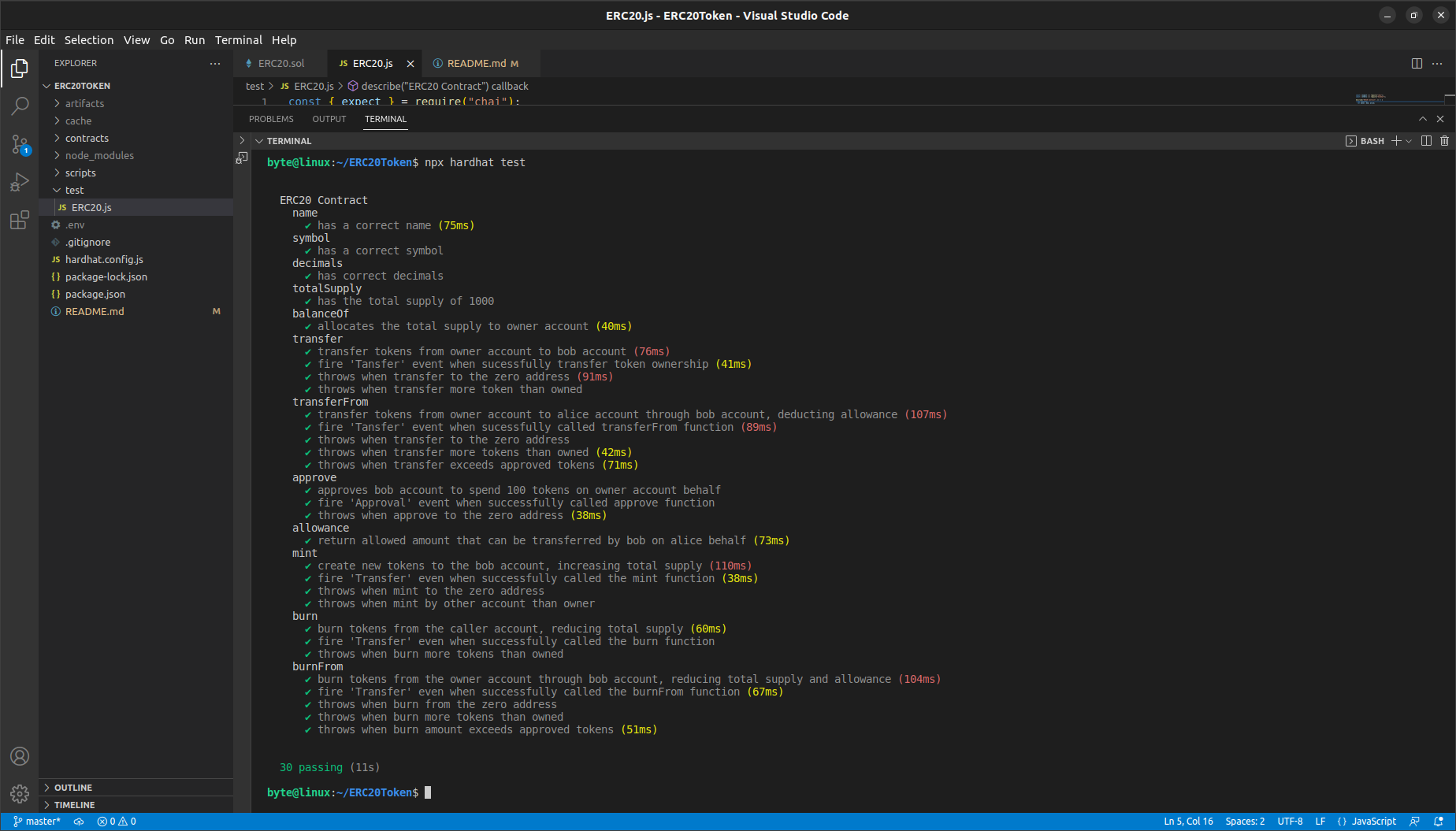The image size is (1456, 831).
Task: Open the Search view in activity bar
Action: point(20,106)
